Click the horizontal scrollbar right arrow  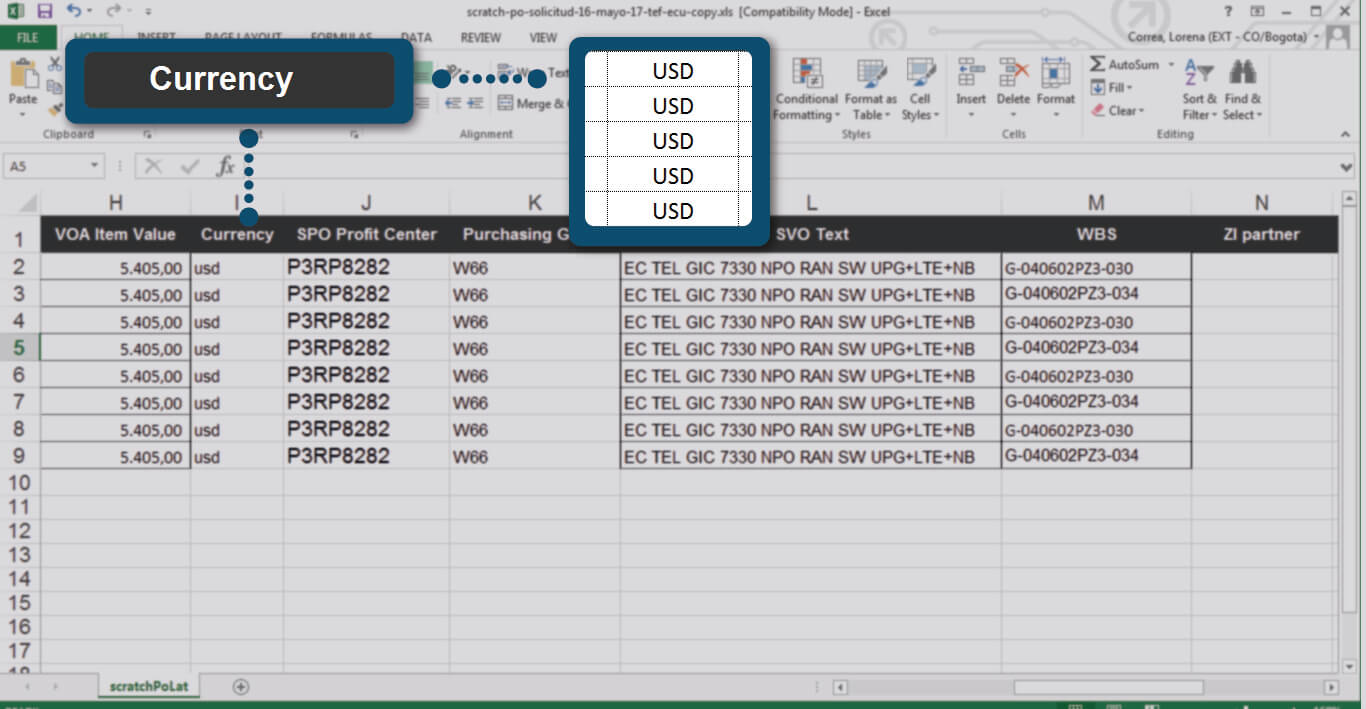[x=1330, y=687]
